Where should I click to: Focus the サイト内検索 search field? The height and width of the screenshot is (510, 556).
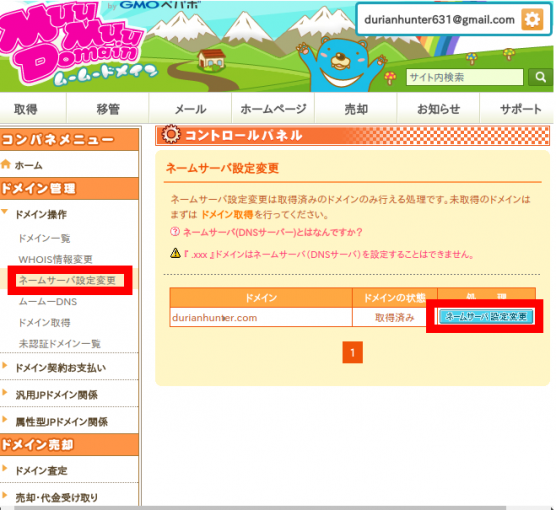(x=465, y=77)
